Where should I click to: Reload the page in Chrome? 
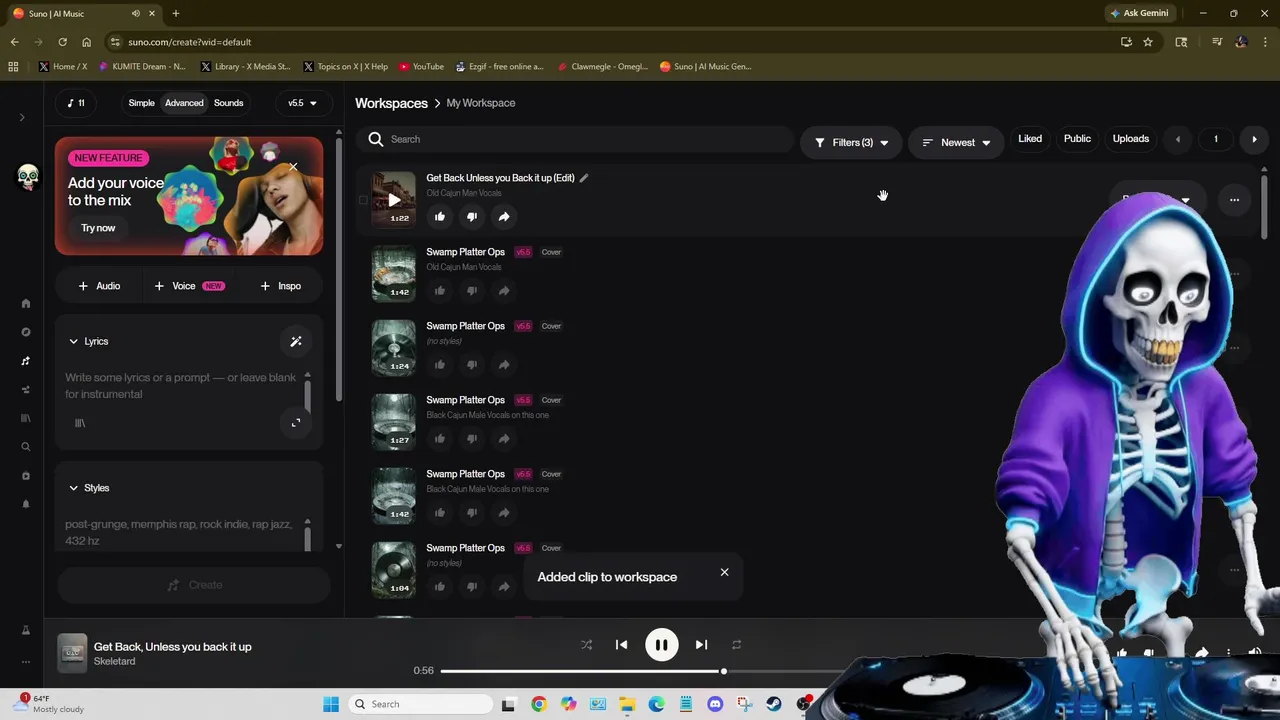point(62,42)
